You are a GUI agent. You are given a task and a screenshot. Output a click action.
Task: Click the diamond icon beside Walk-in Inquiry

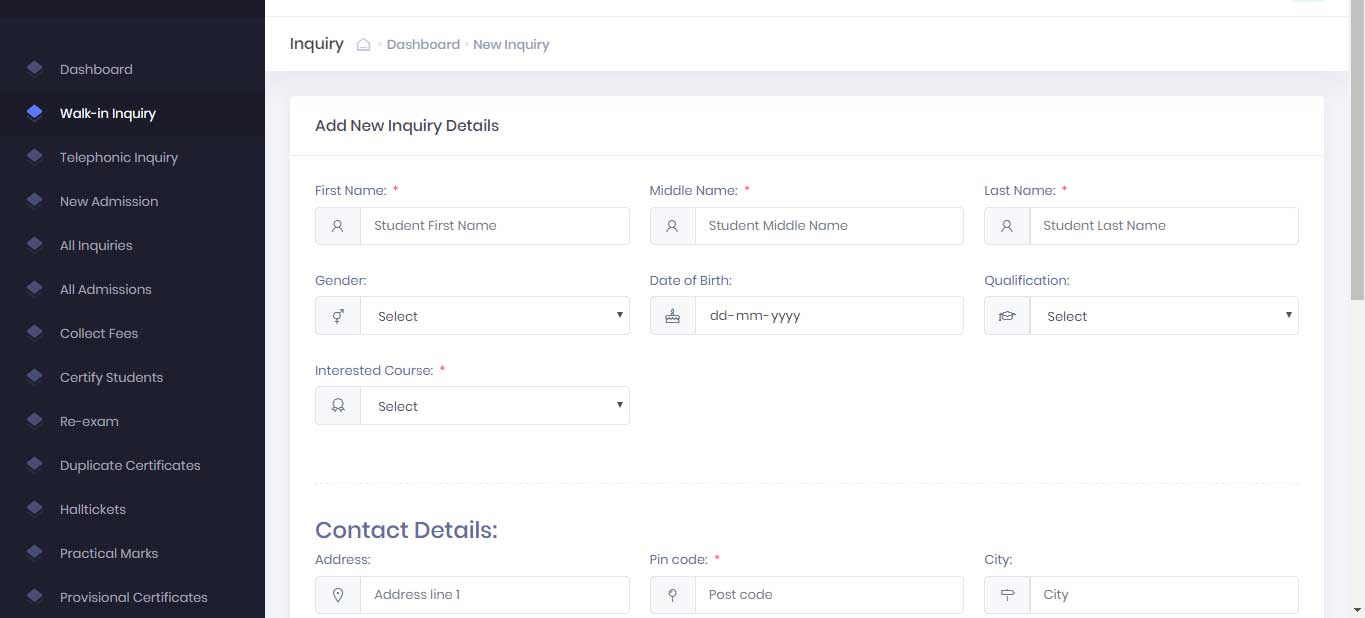(35, 113)
